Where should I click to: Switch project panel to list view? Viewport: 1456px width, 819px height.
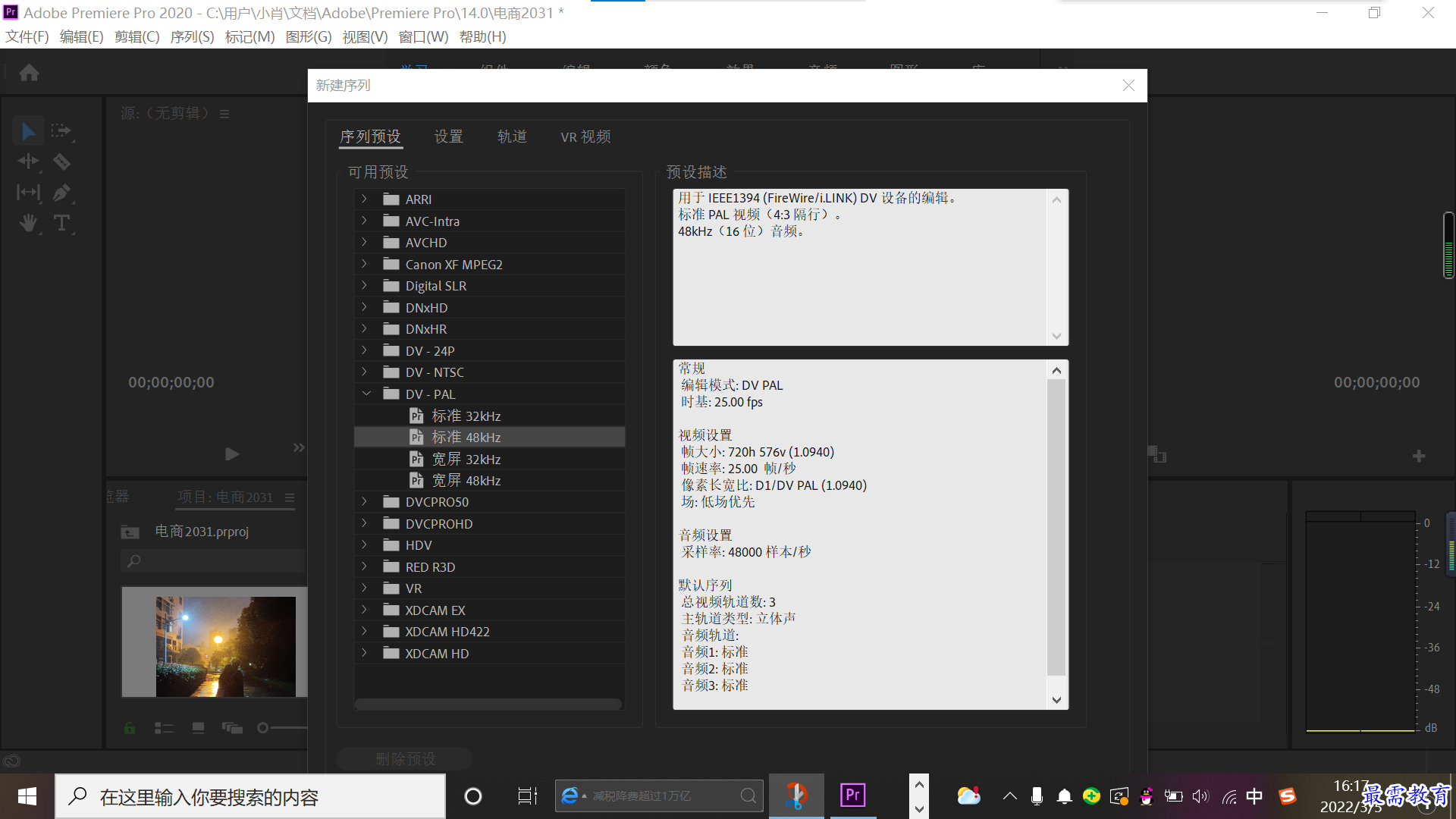click(x=164, y=728)
